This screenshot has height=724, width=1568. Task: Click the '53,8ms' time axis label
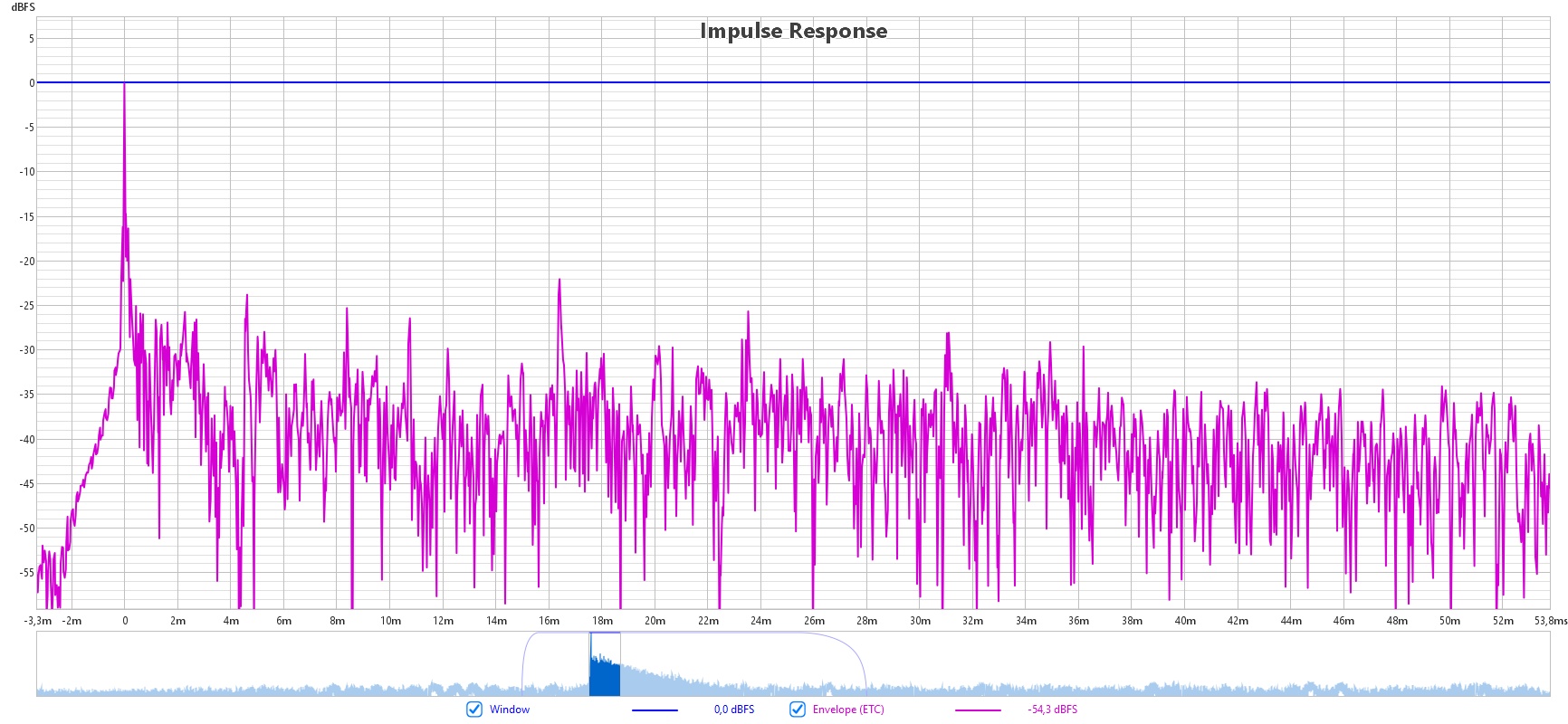(x=1551, y=621)
